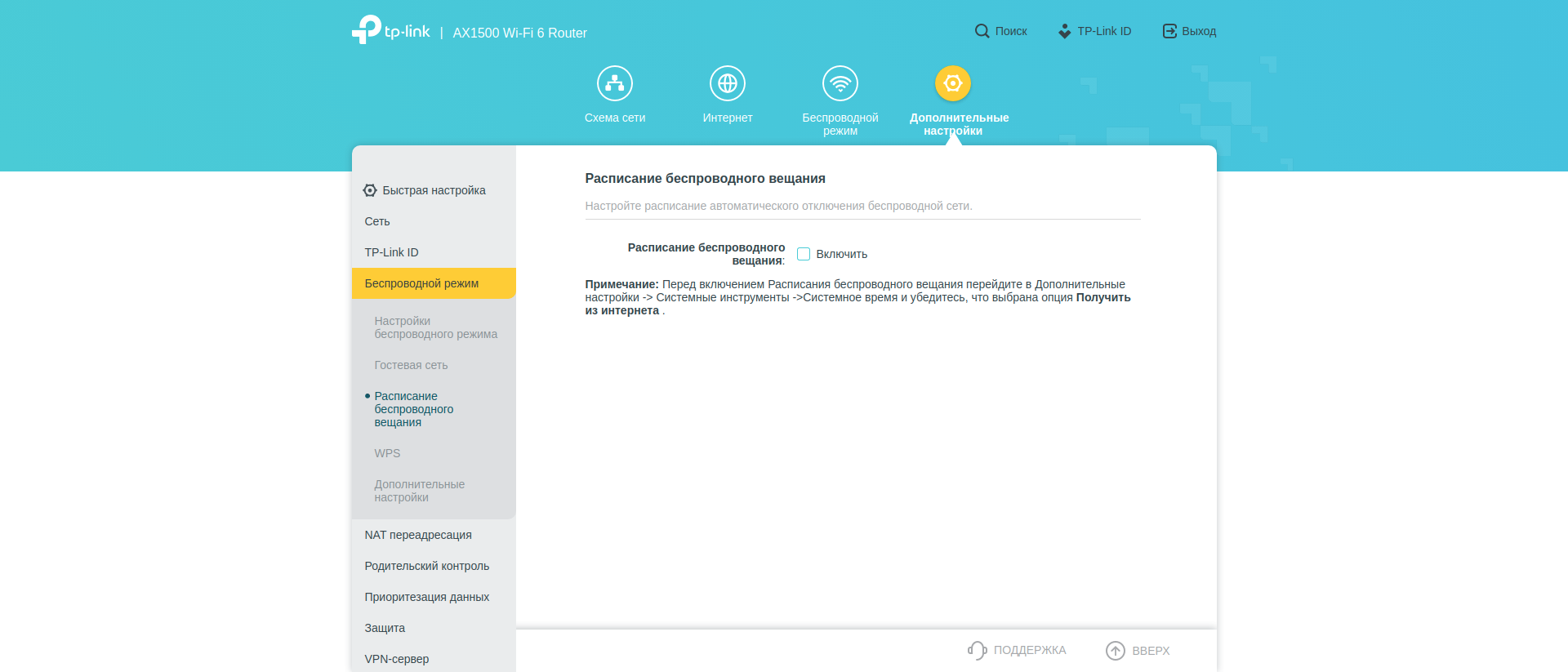Open the Интернет globe icon

tap(727, 83)
